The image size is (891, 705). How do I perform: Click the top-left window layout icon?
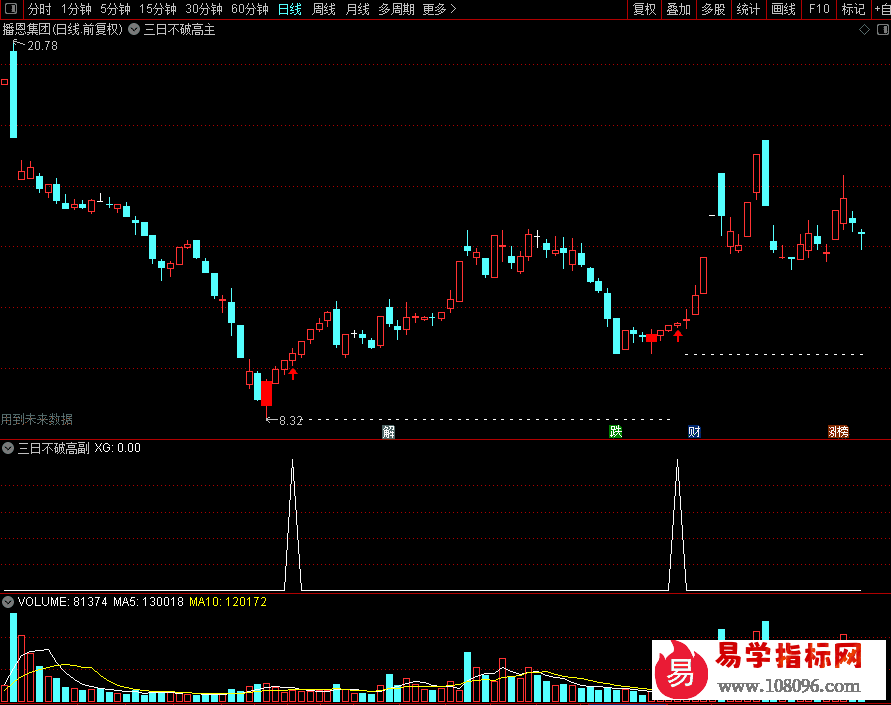click(x=10, y=10)
